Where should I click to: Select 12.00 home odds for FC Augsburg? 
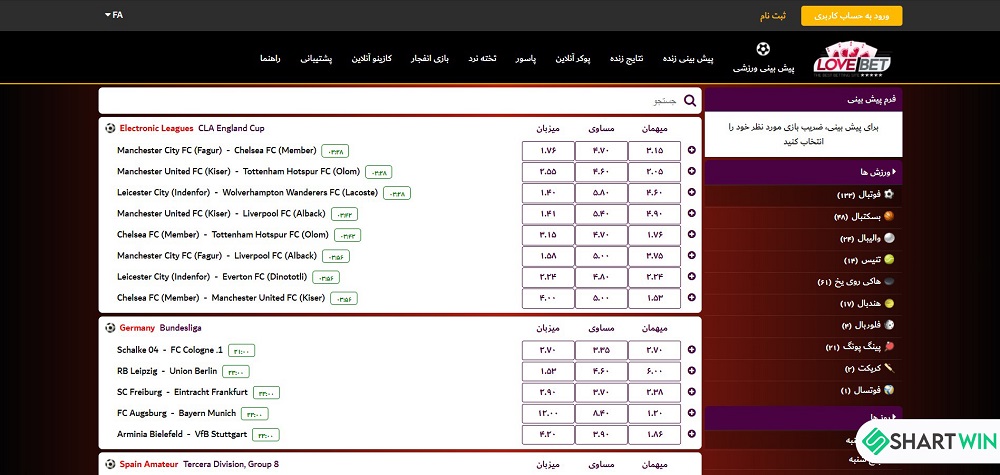548,413
